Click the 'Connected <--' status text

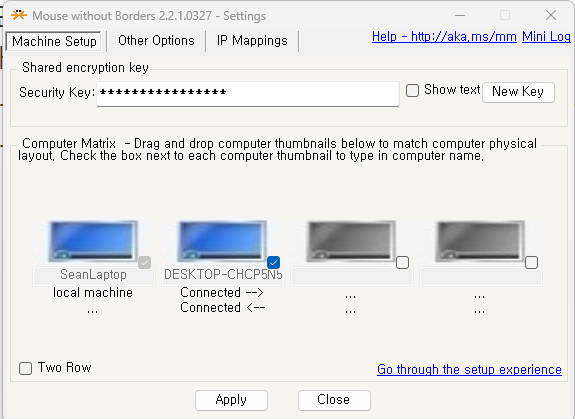[x=223, y=308]
